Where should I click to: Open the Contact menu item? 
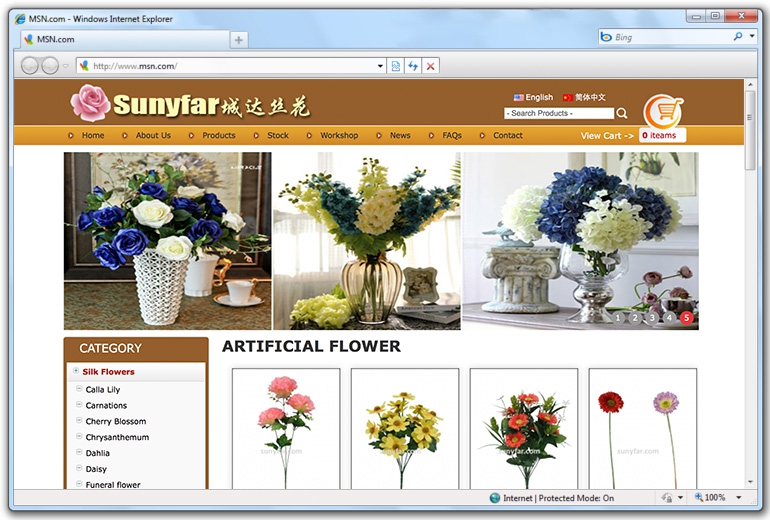tap(508, 136)
